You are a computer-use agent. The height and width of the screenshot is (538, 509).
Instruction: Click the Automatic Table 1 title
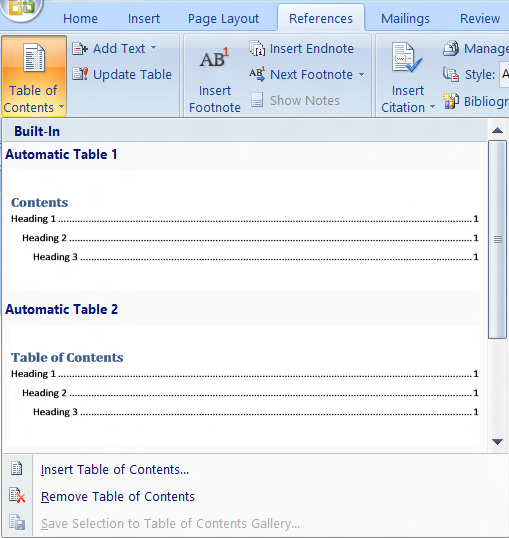[x=61, y=154]
